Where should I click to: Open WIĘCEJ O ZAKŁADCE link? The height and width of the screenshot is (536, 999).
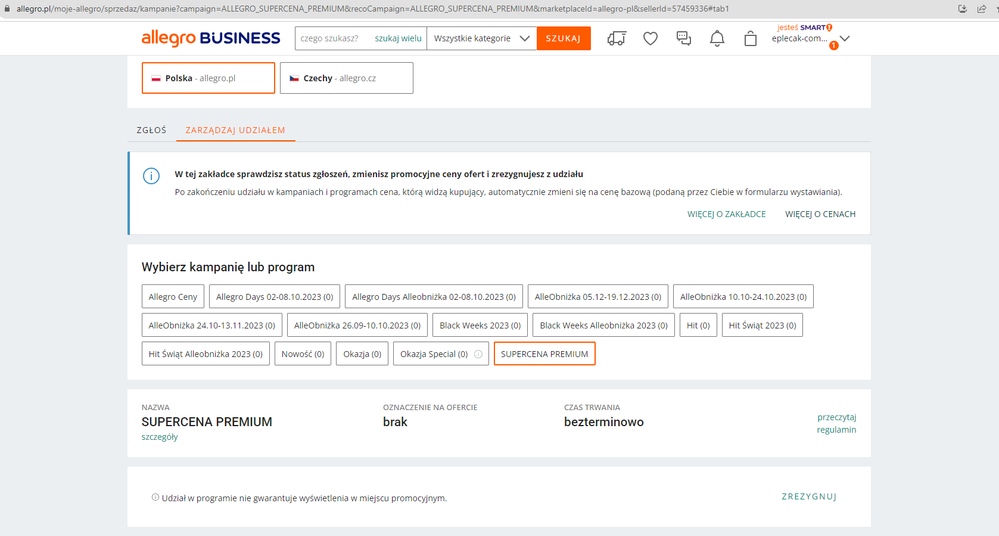coord(726,214)
